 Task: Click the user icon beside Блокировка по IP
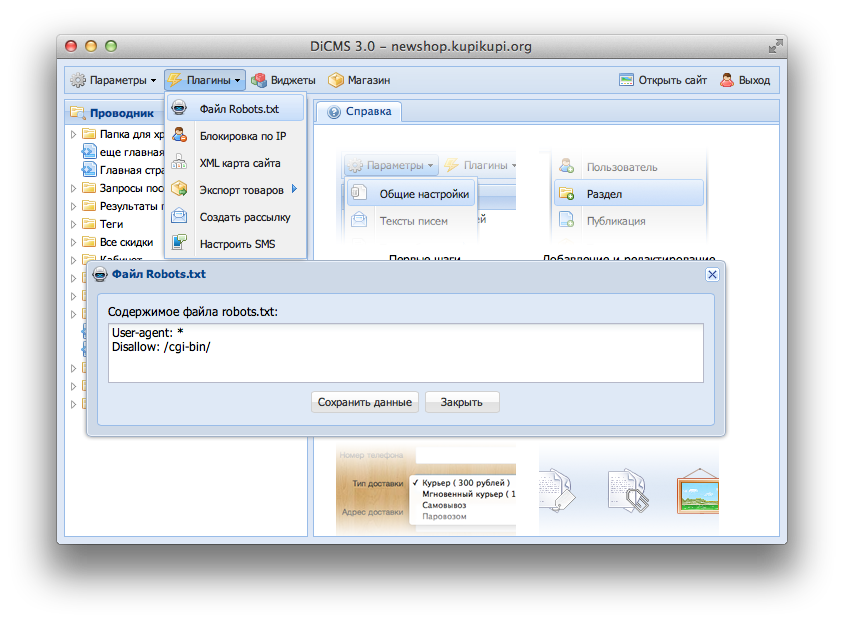179,135
